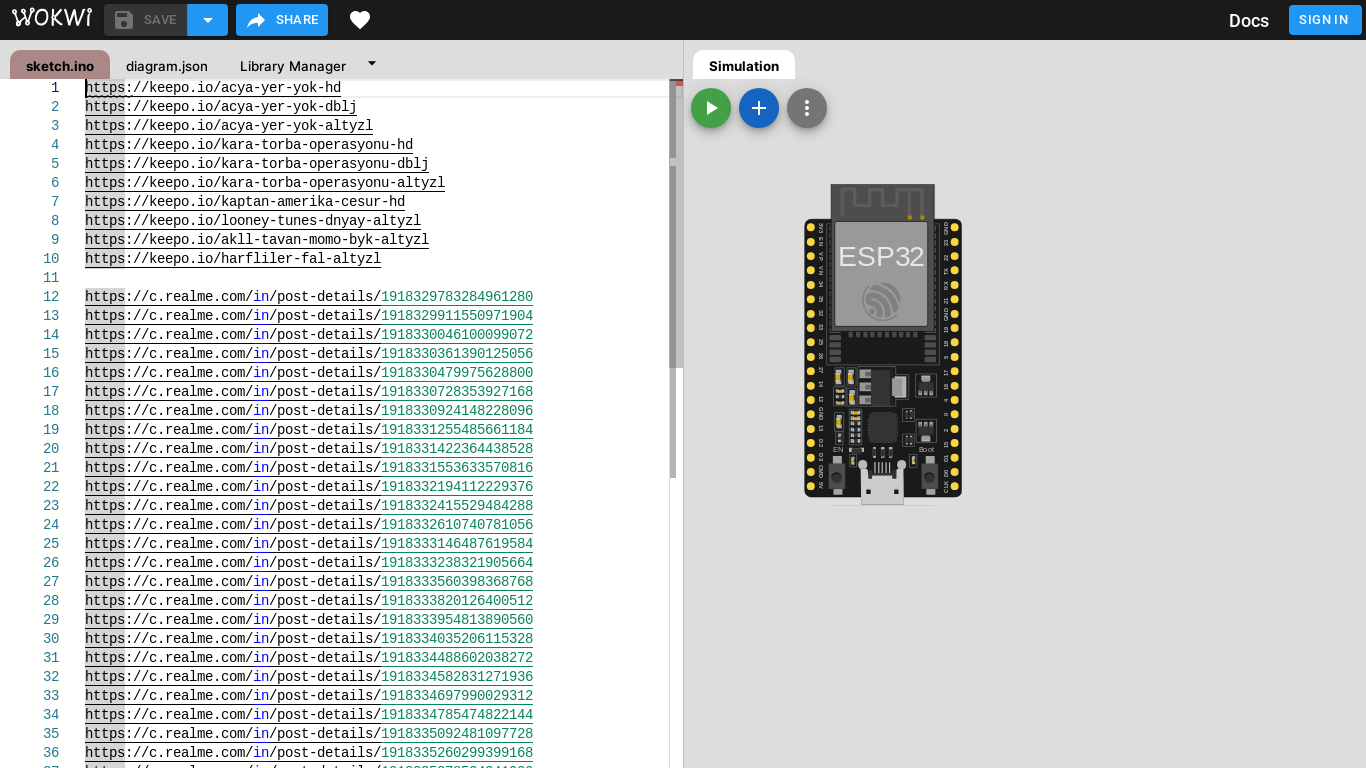1366x768 pixels.
Task: Click line 7 kaptan-amerika-cesur-hd URL
Action: (245, 202)
